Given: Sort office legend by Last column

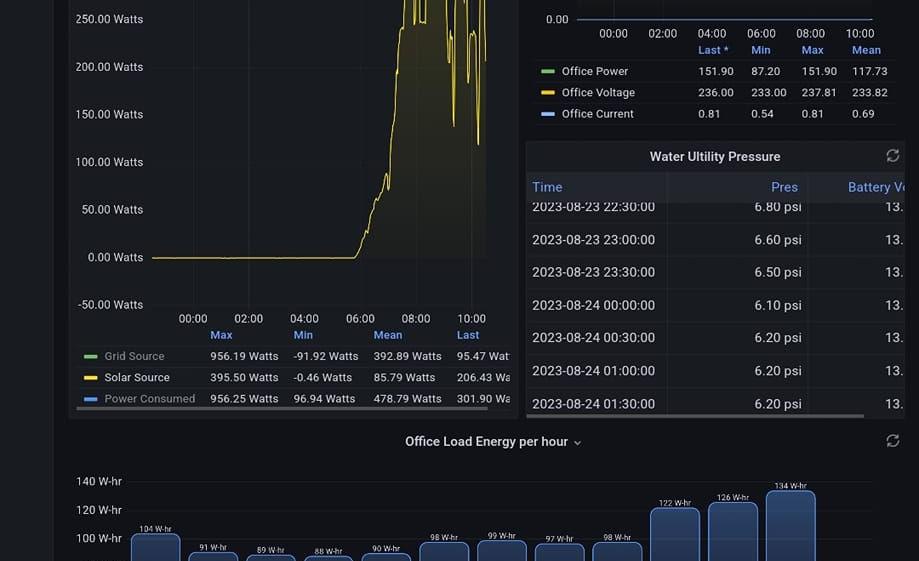Looking at the screenshot, I should 713,50.
